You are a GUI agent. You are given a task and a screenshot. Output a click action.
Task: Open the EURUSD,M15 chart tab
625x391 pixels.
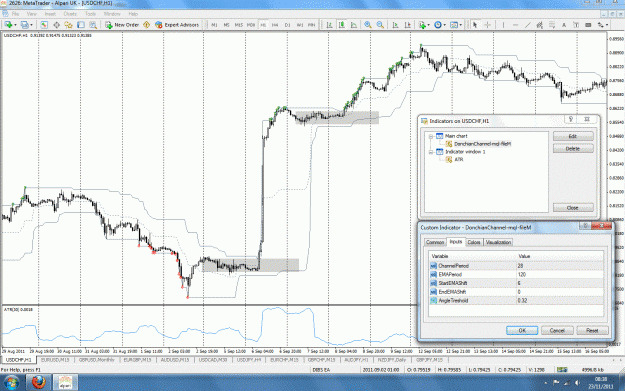point(55,360)
